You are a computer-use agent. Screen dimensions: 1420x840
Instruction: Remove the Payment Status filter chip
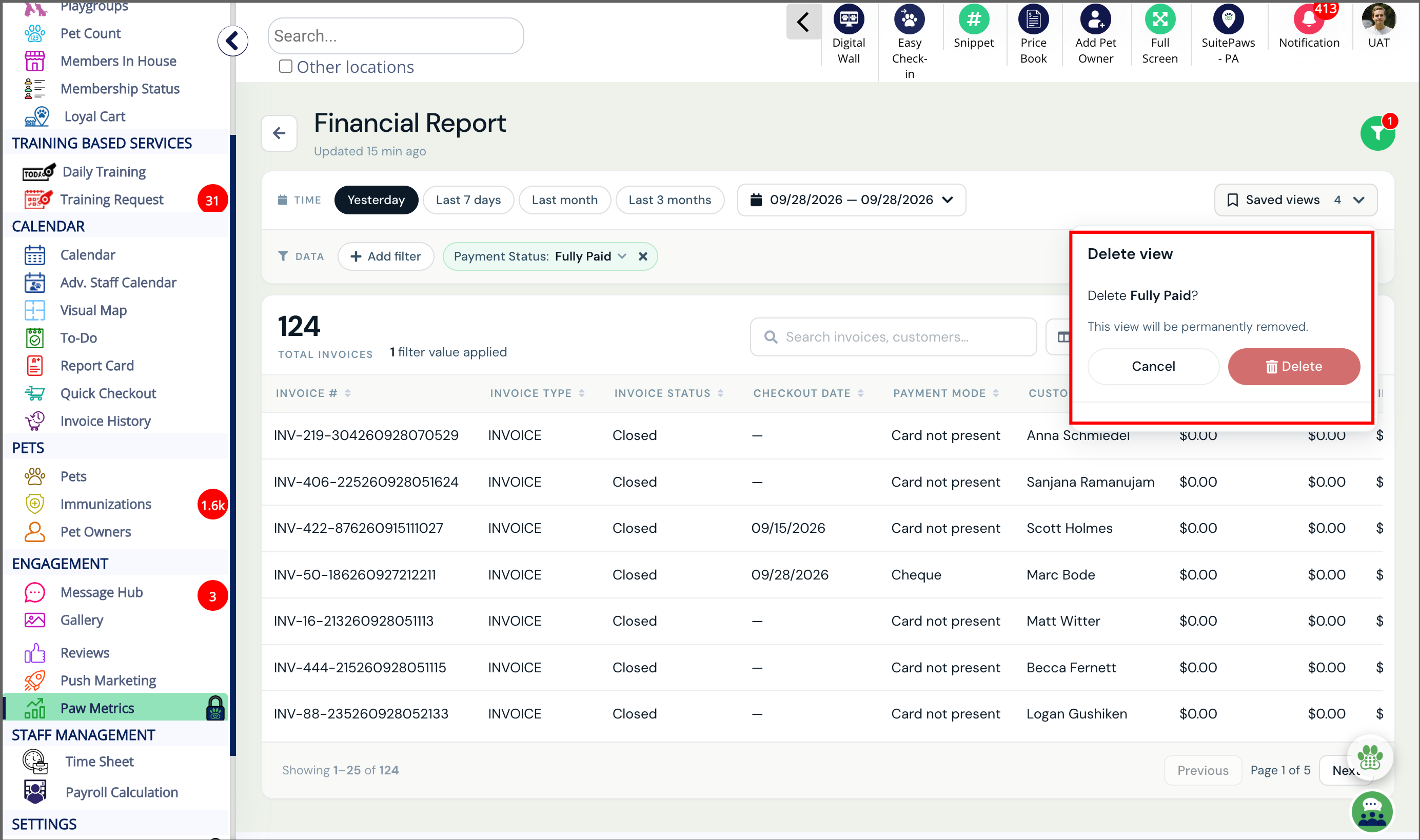[x=643, y=256]
